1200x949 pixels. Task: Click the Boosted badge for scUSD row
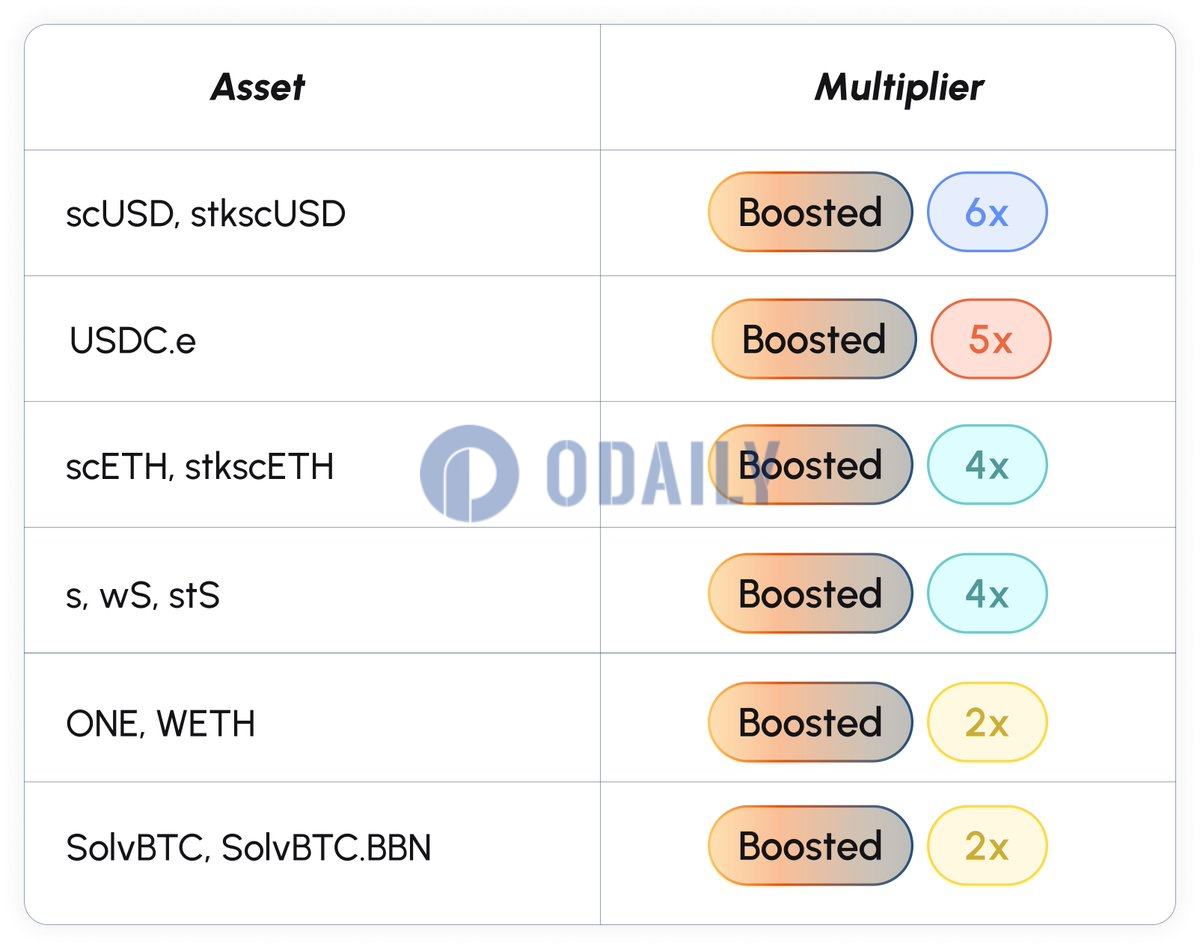[x=810, y=212]
